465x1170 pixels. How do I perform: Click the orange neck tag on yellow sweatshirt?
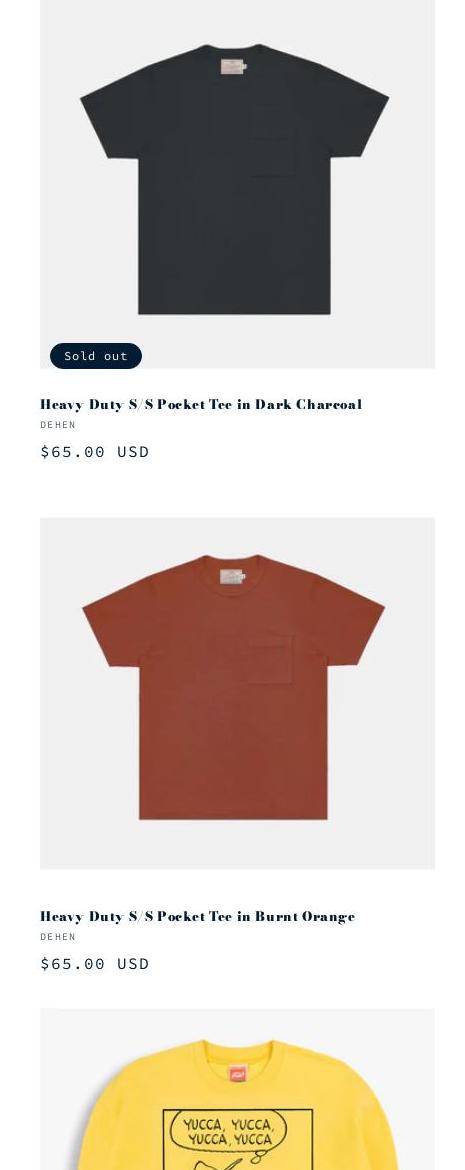pyautogui.click(x=237, y=1072)
